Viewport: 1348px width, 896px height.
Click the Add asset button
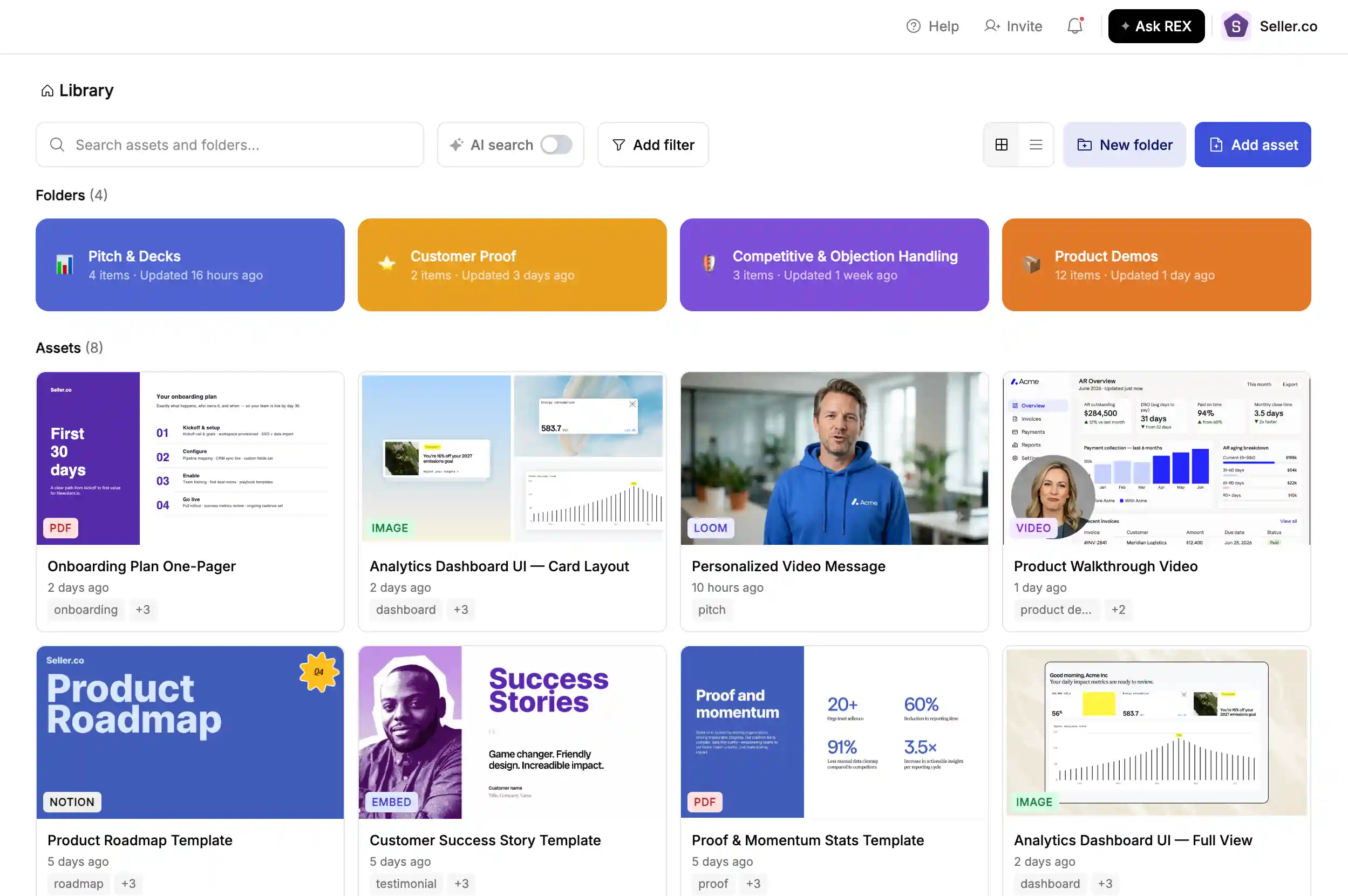point(1252,145)
